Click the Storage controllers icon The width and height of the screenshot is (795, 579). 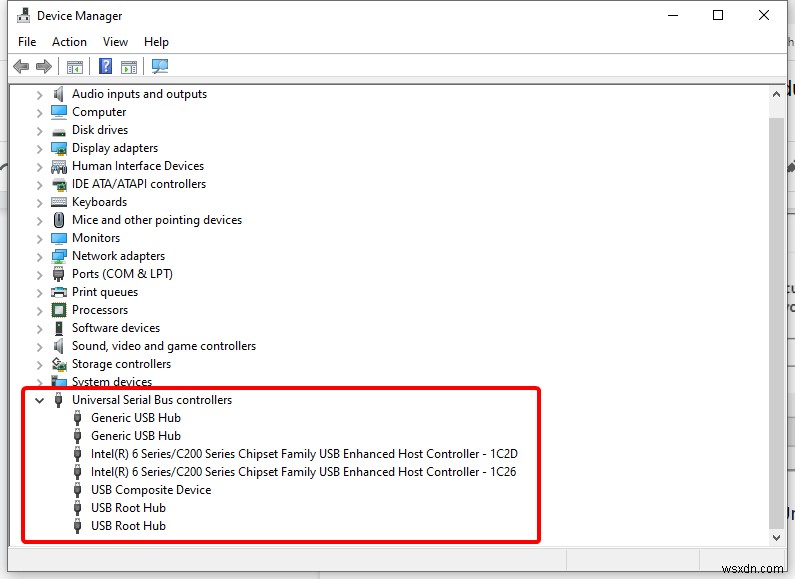click(x=59, y=364)
